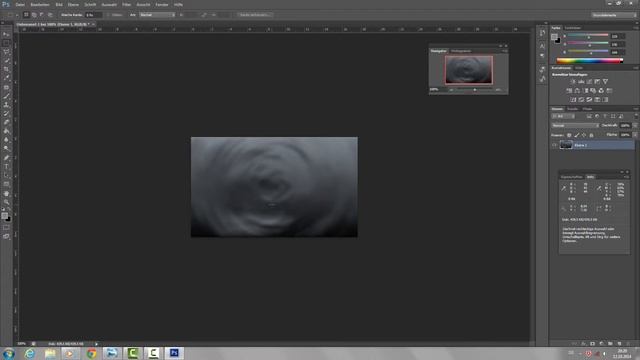Screen dimensions: 640x360
Task: Select the Blur tool
Action: click(6, 140)
